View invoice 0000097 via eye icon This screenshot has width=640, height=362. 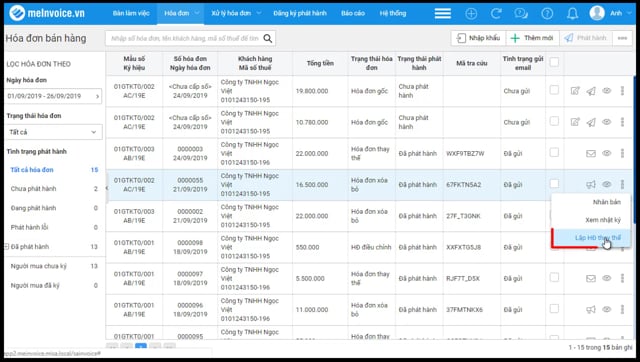point(607,278)
